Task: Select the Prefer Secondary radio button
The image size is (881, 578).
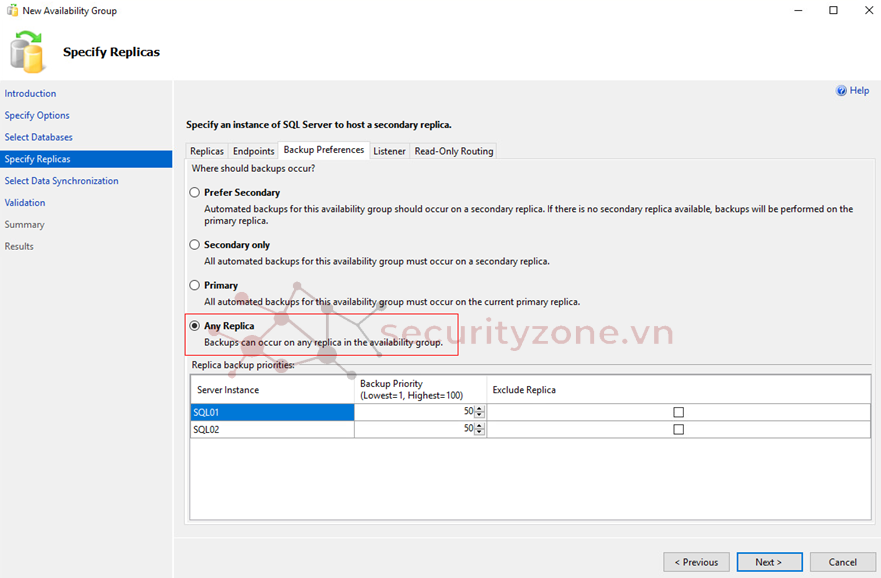Action: (x=195, y=192)
